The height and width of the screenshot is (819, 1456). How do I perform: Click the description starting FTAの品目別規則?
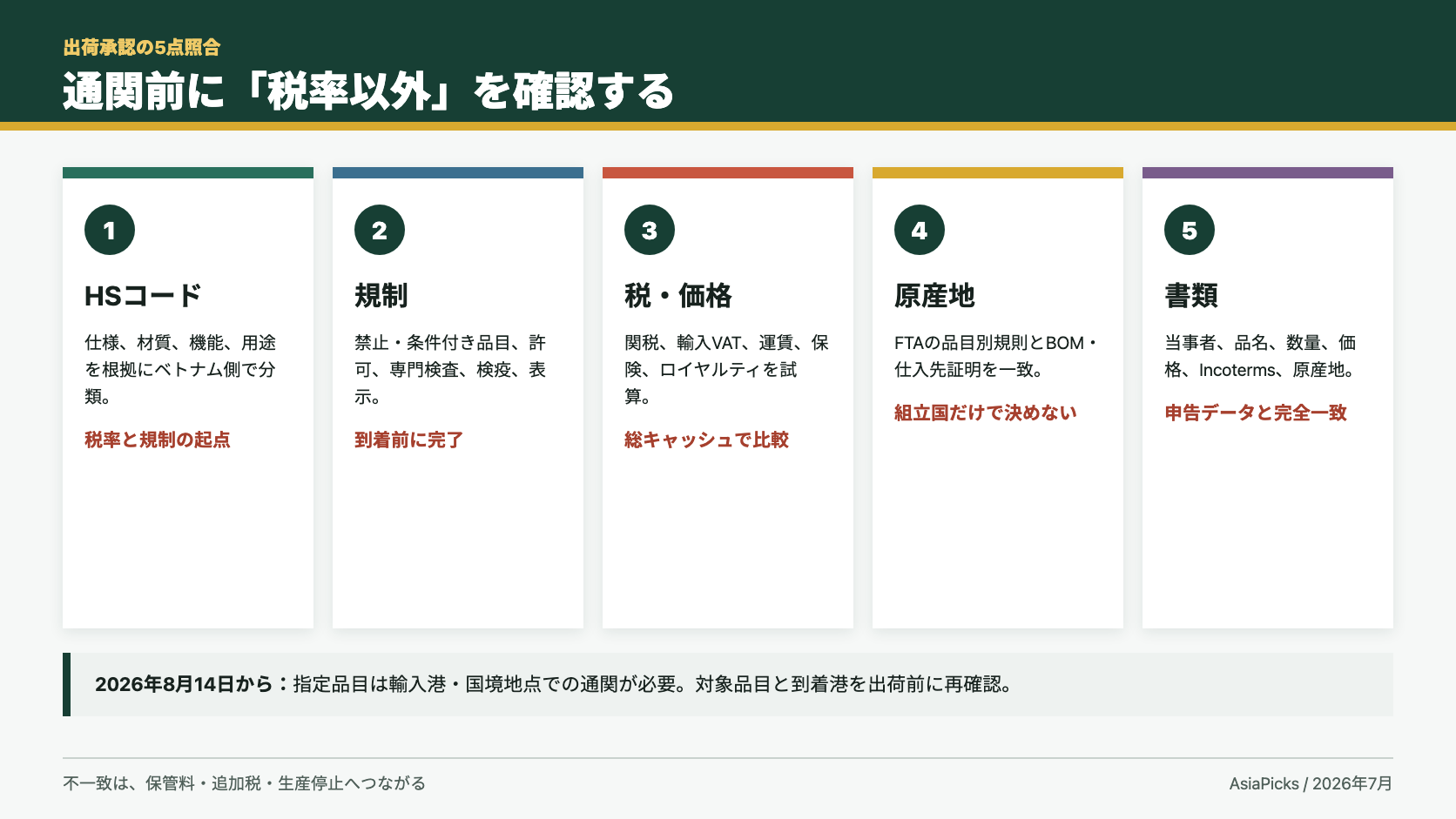(x=996, y=356)
